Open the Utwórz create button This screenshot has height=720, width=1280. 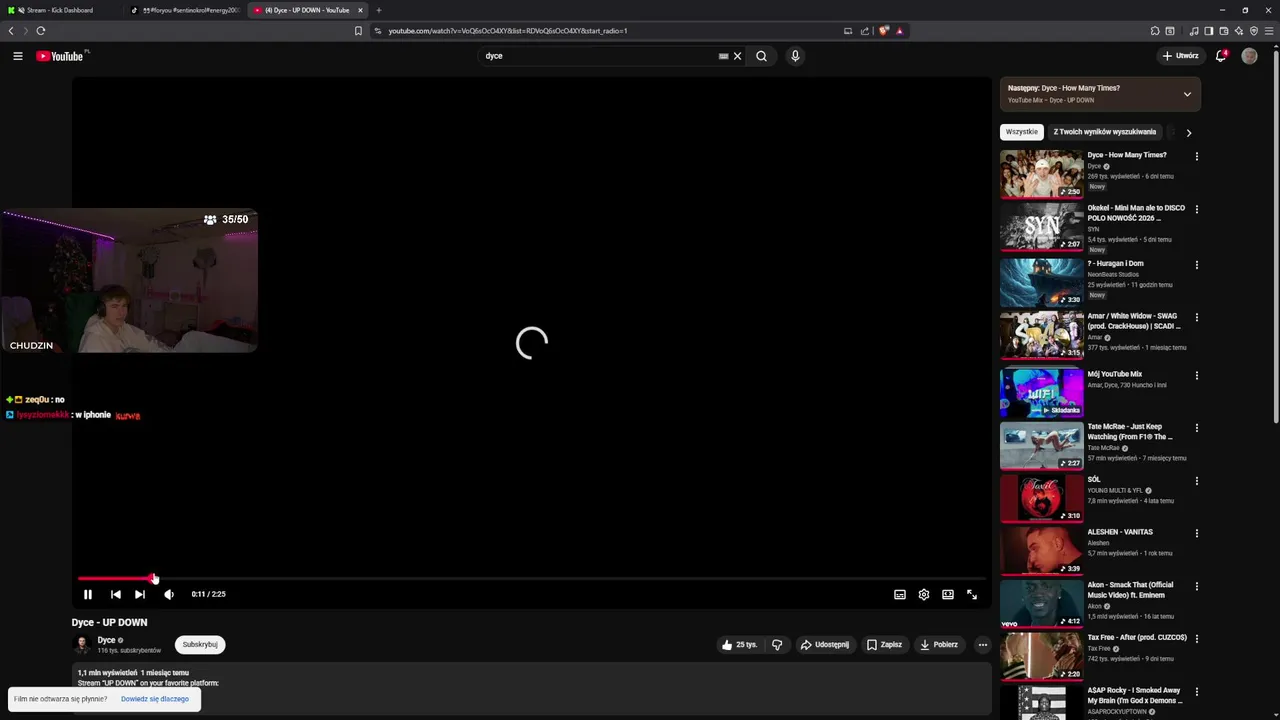pyautogui.click(x=1181, y=56)
